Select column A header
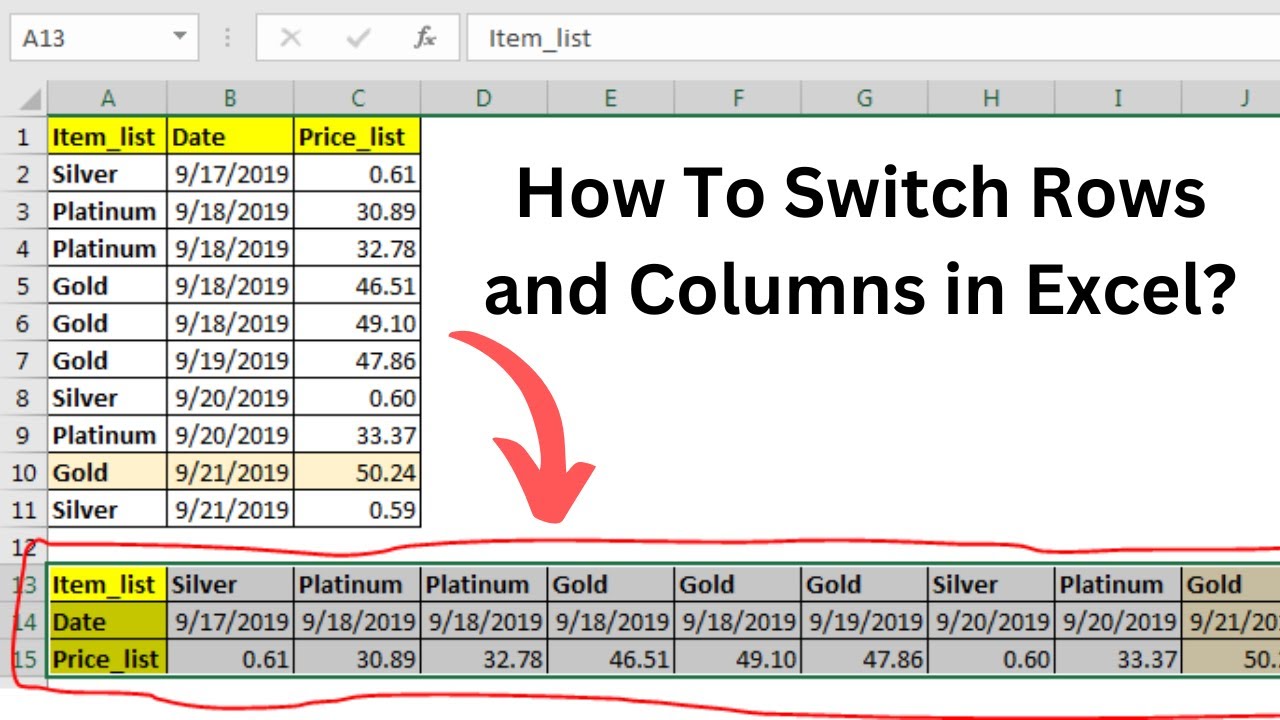 108,99
